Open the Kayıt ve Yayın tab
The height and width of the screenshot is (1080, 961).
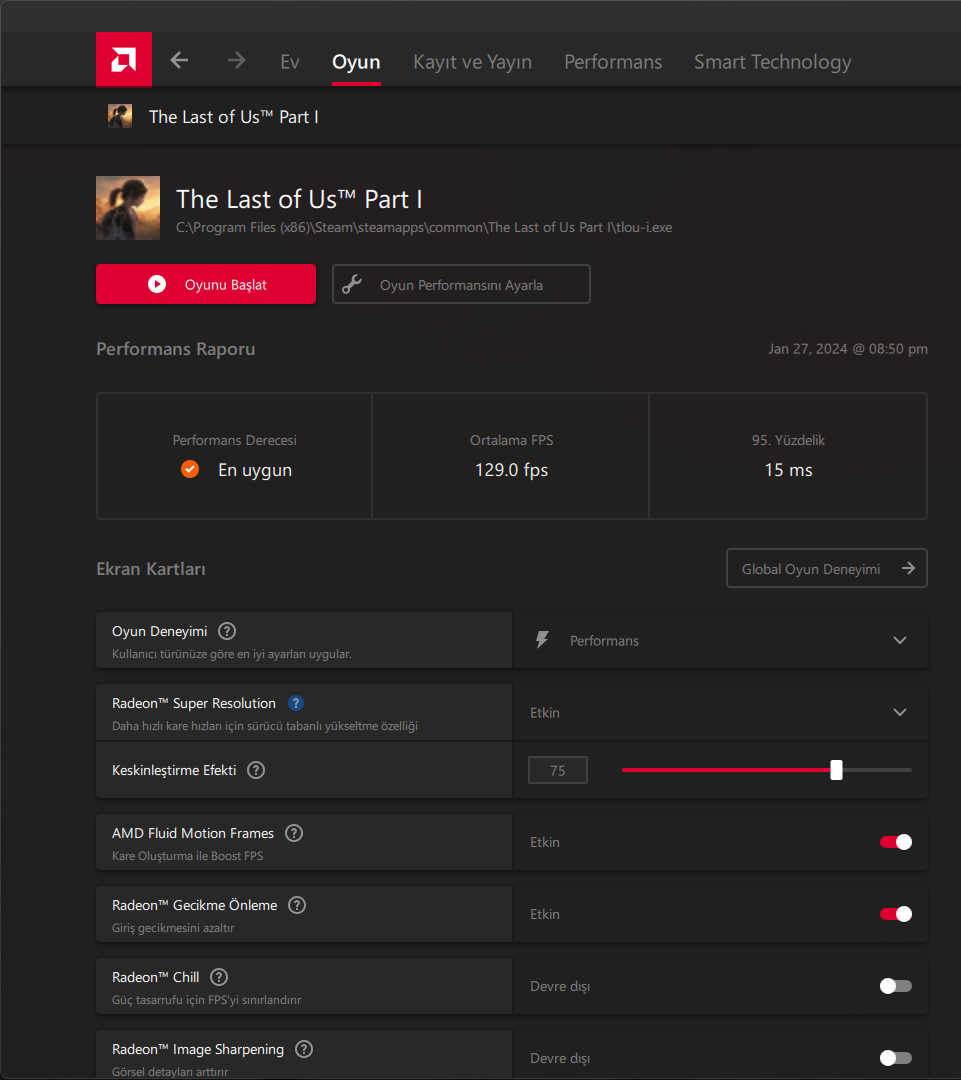point(473,62)
